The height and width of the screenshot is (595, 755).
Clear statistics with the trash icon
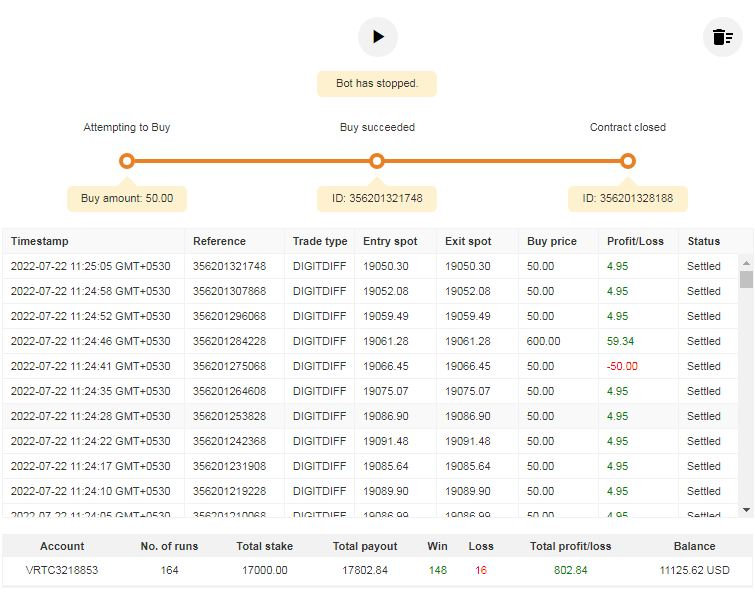pos(722,37)
